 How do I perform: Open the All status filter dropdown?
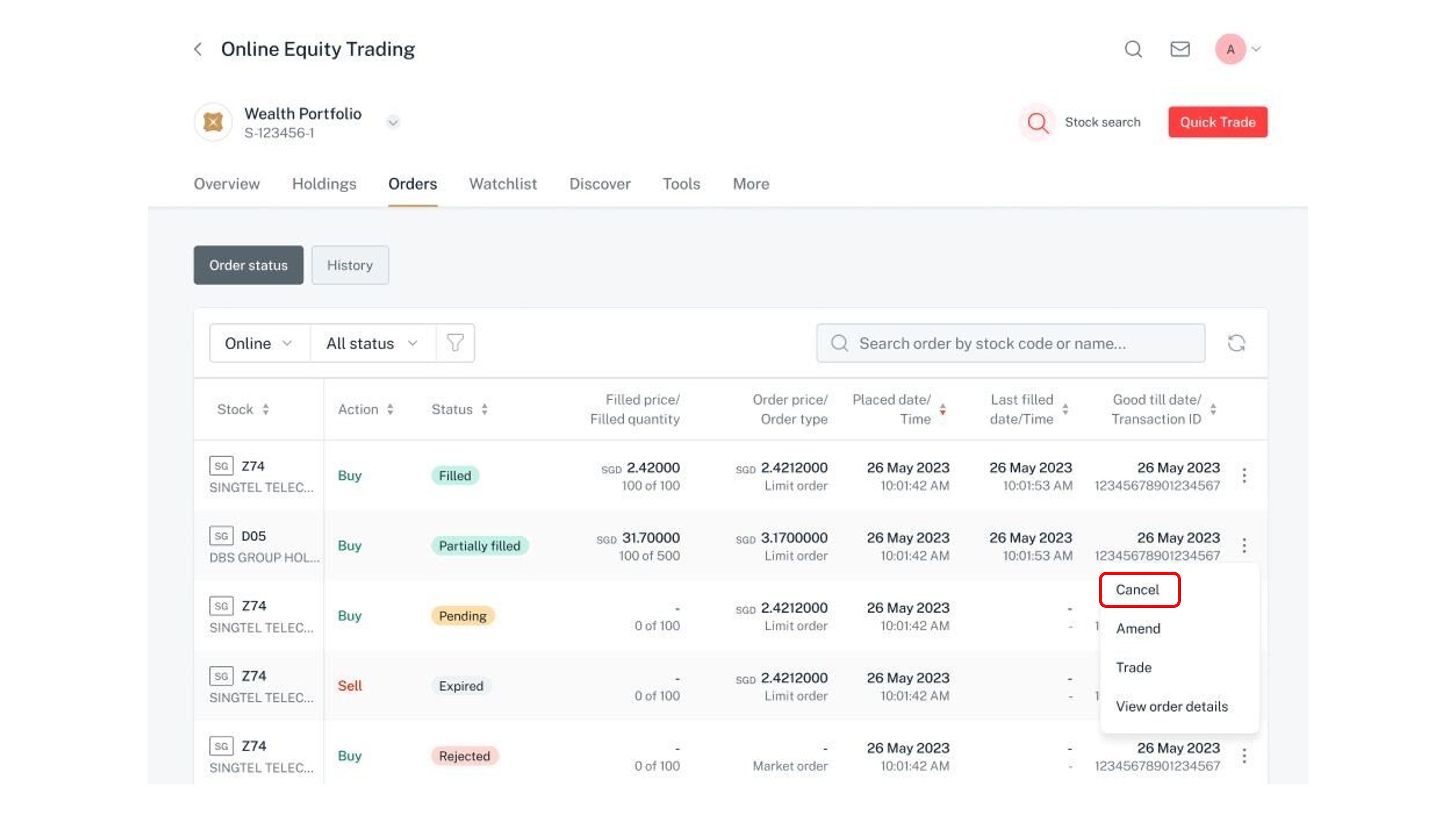(x=372, y=343)
